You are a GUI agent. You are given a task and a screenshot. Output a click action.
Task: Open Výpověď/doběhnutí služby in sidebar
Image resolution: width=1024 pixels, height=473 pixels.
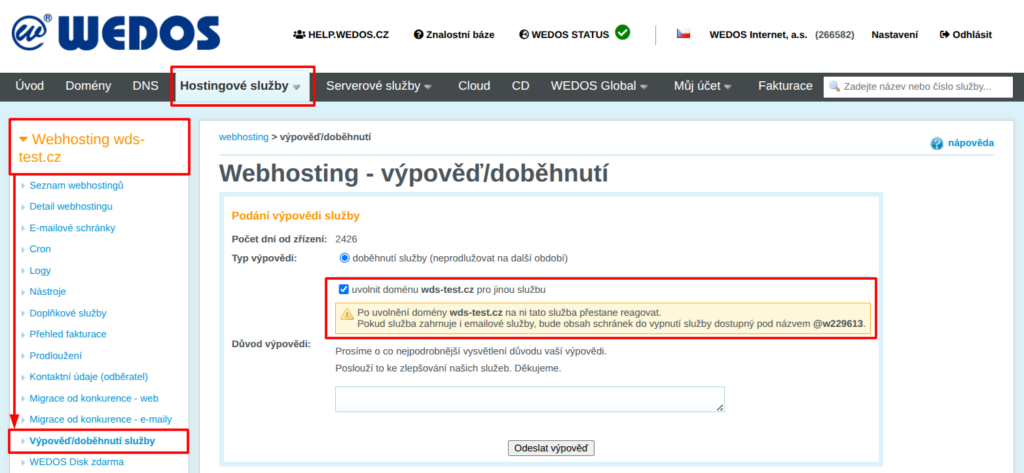[92, 441]
